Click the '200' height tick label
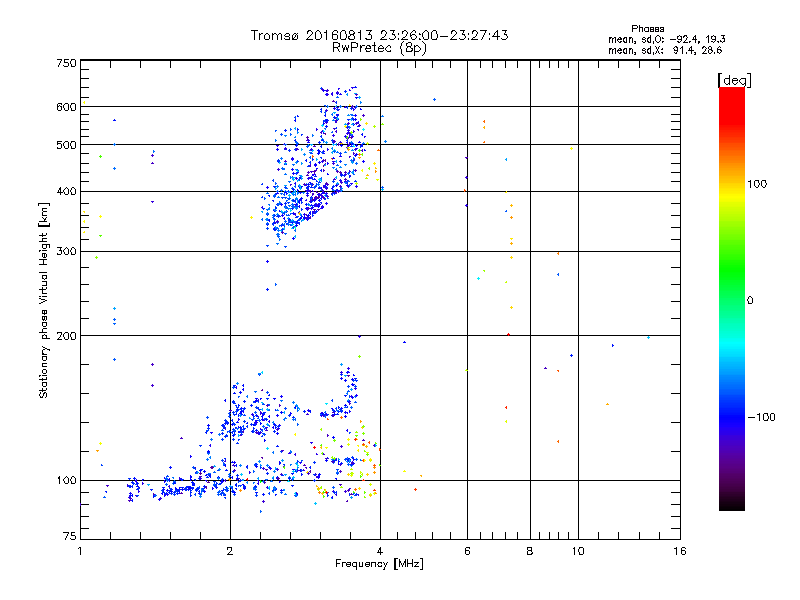The width and height of the screenshot is (800, 600). point(67,336)
